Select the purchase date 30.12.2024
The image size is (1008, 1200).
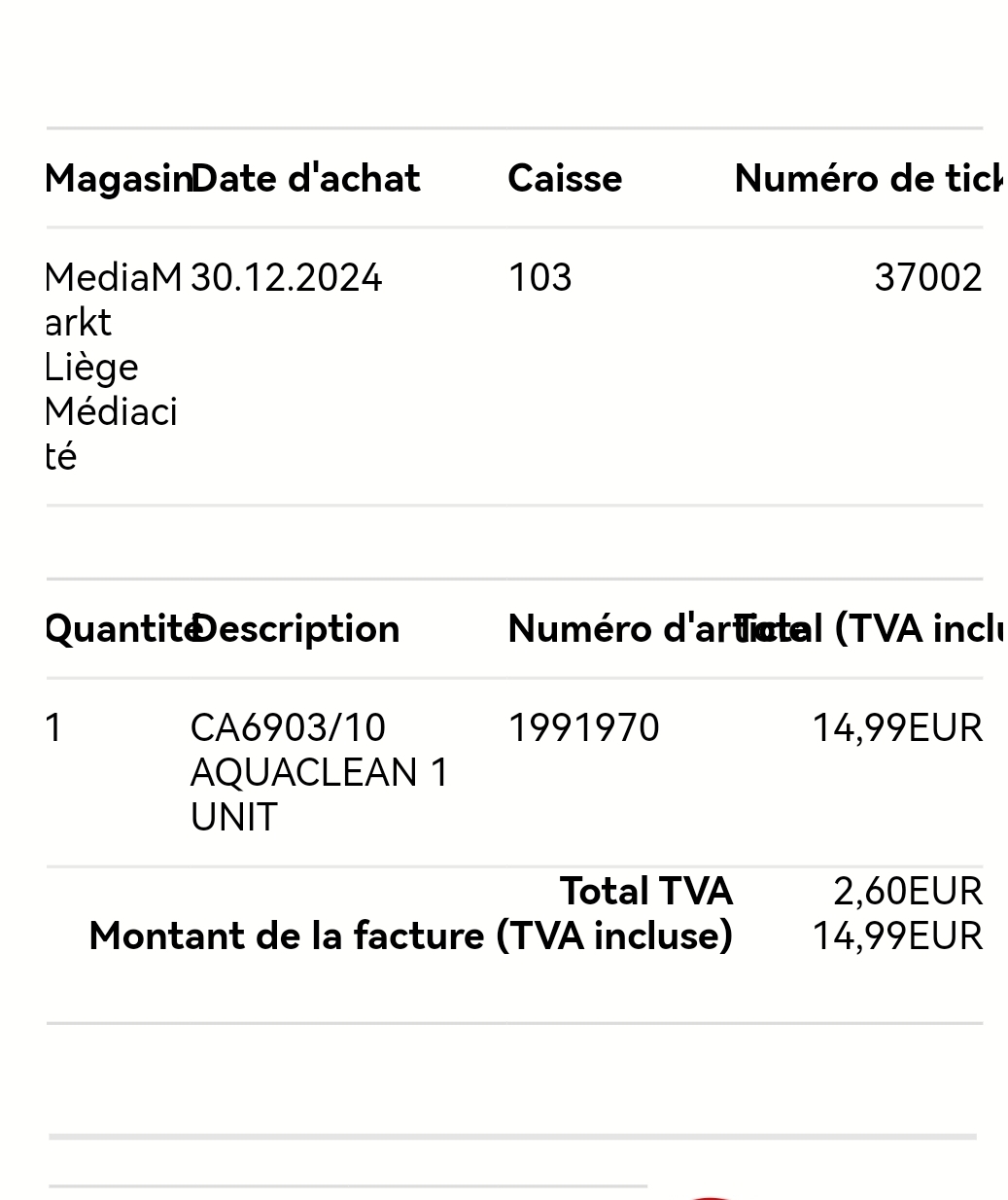(287, 278)
